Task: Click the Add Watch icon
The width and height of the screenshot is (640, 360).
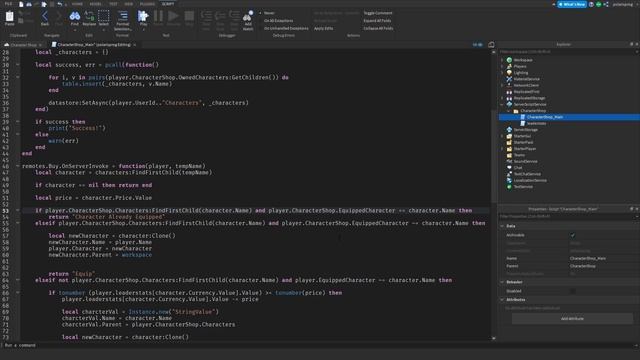Action: click(248, 16)
